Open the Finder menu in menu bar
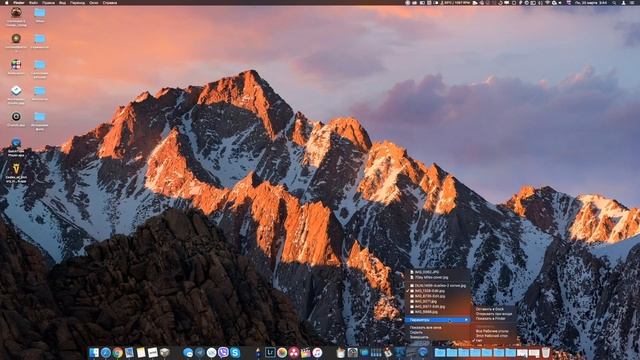640x360 pixels. [18, 2]
